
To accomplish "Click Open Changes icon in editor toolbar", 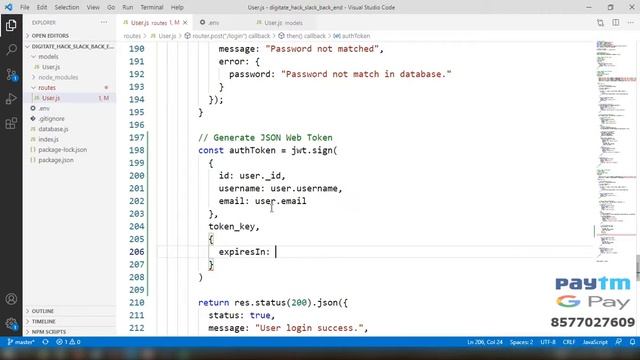I will (600, 23).
